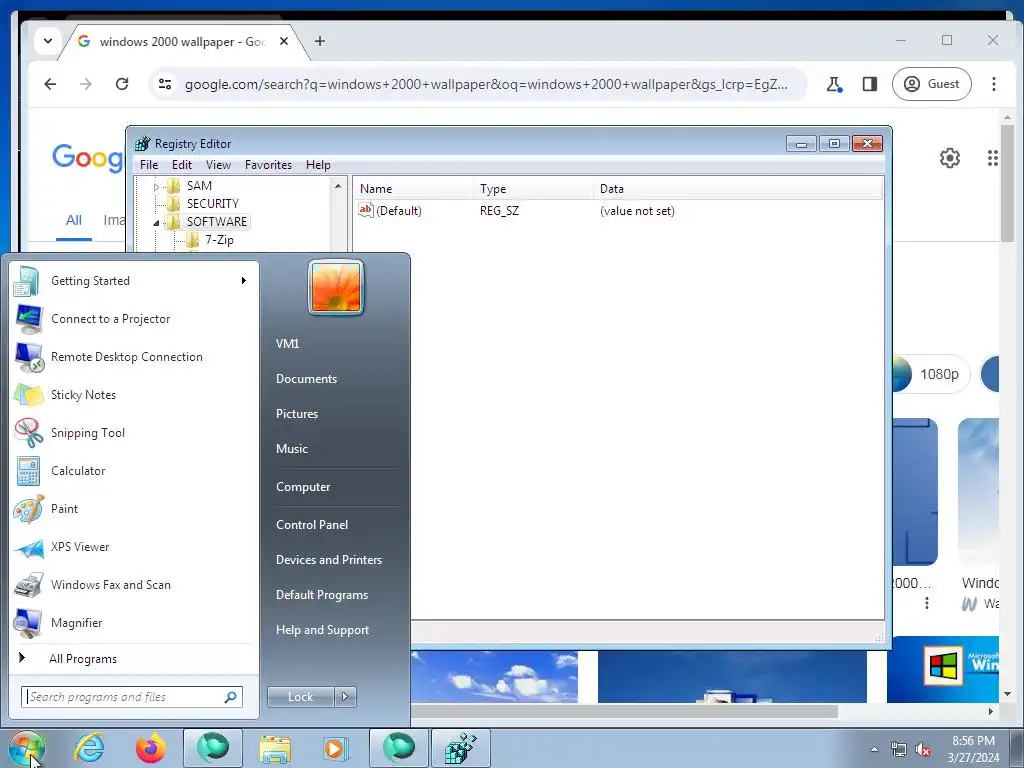Open Windows Fax and Scan

[134, 584]
